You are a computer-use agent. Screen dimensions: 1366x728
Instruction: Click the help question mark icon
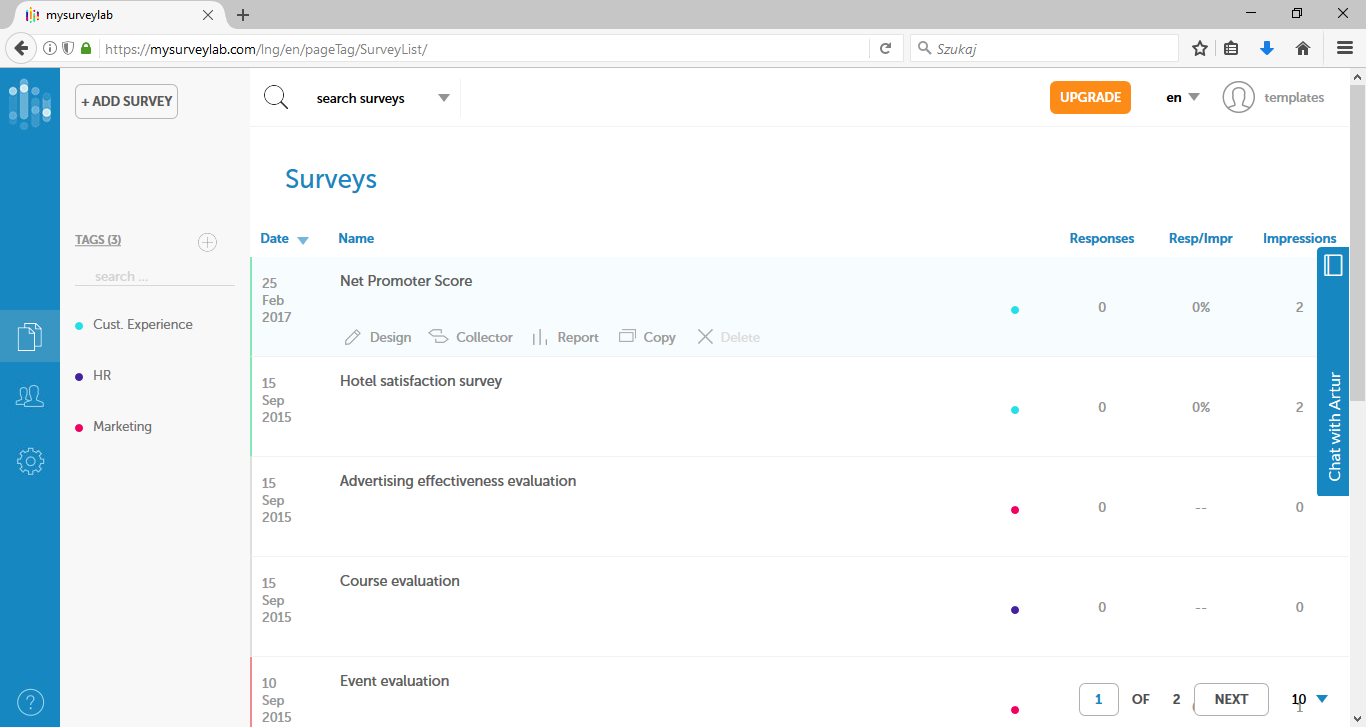[30, 702]
